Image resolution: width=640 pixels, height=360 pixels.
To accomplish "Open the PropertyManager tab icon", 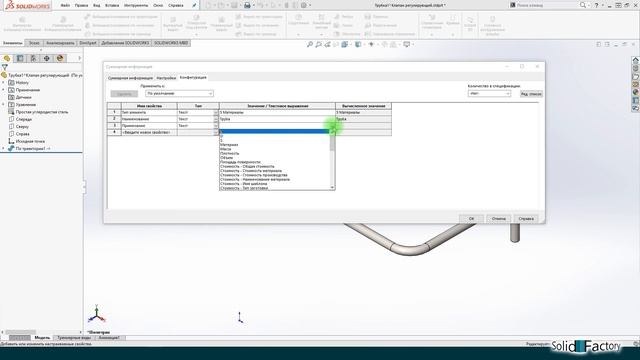I will 20,58.
